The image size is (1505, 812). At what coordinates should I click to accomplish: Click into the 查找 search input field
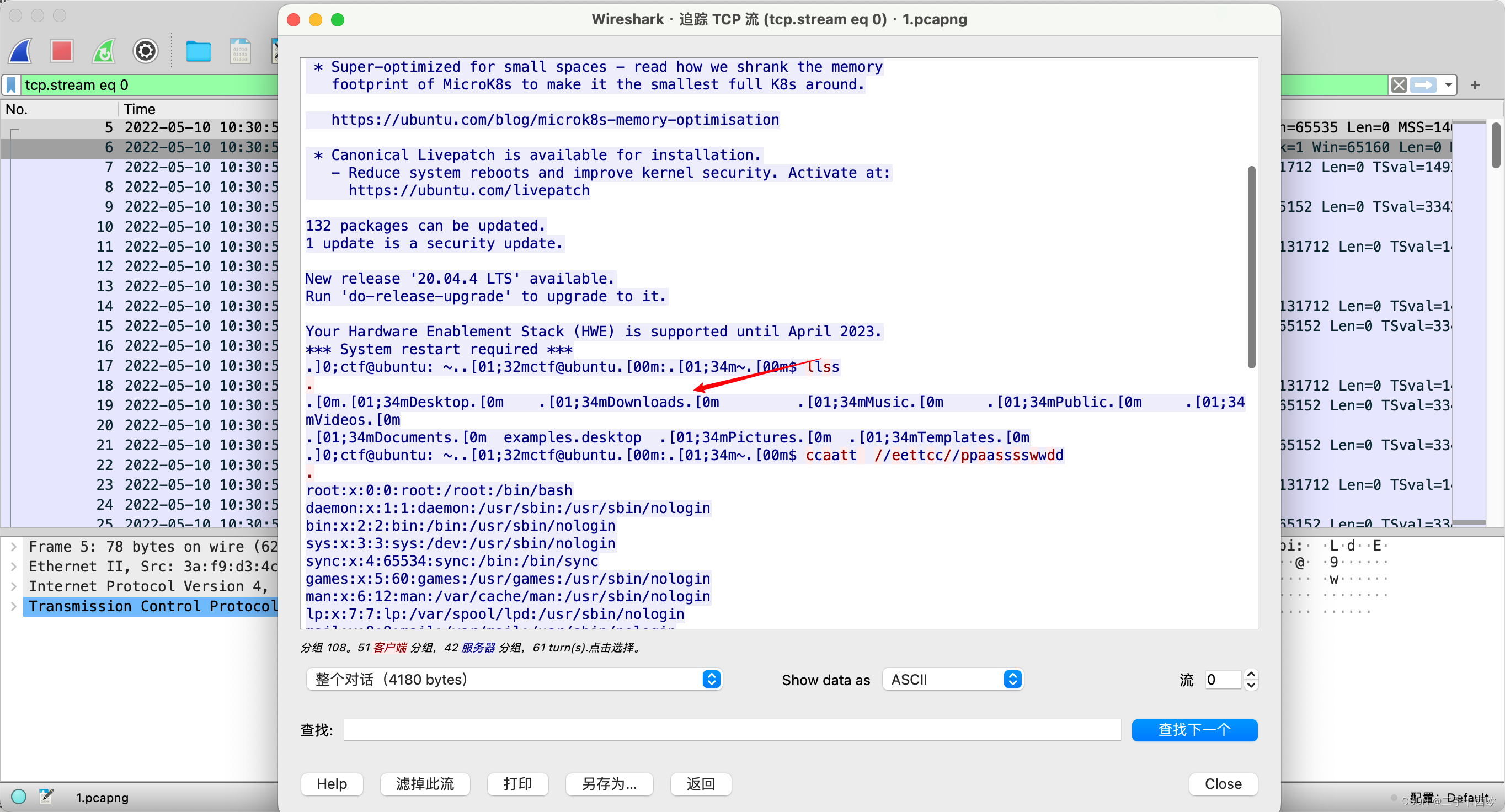[x=732, y=730]
